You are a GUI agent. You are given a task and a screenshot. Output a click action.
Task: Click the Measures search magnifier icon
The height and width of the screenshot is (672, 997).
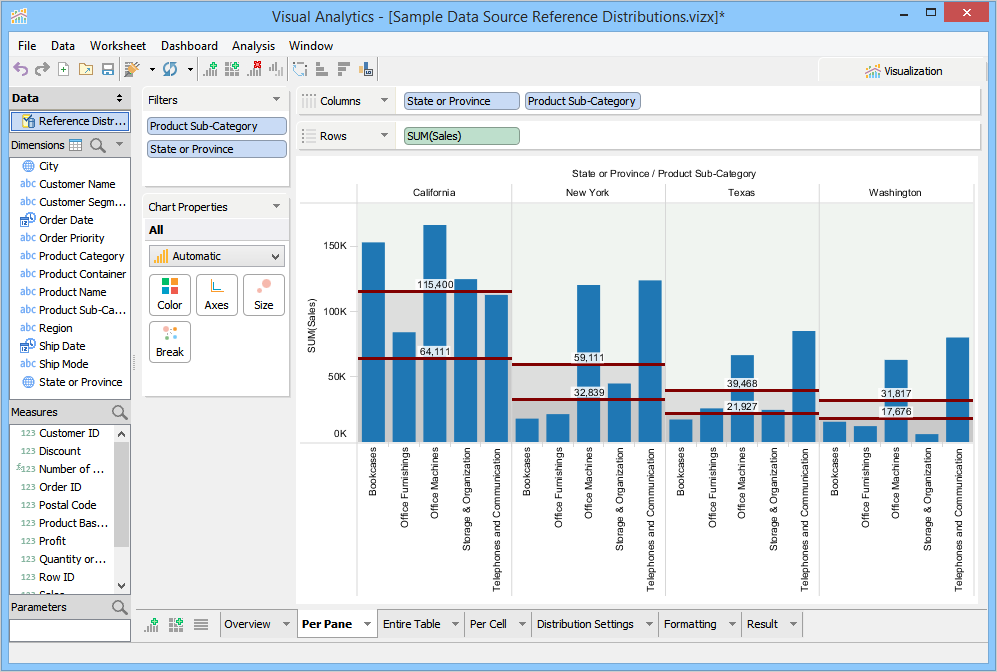(120, 412)
